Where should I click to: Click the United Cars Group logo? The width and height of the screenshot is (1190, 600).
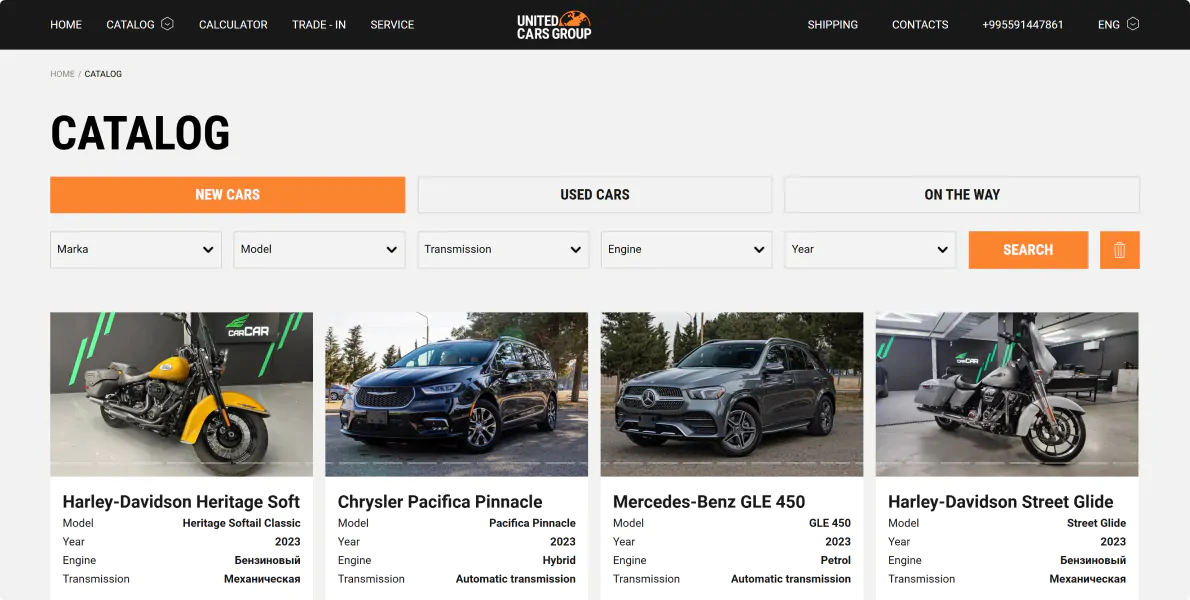[554, 25]
